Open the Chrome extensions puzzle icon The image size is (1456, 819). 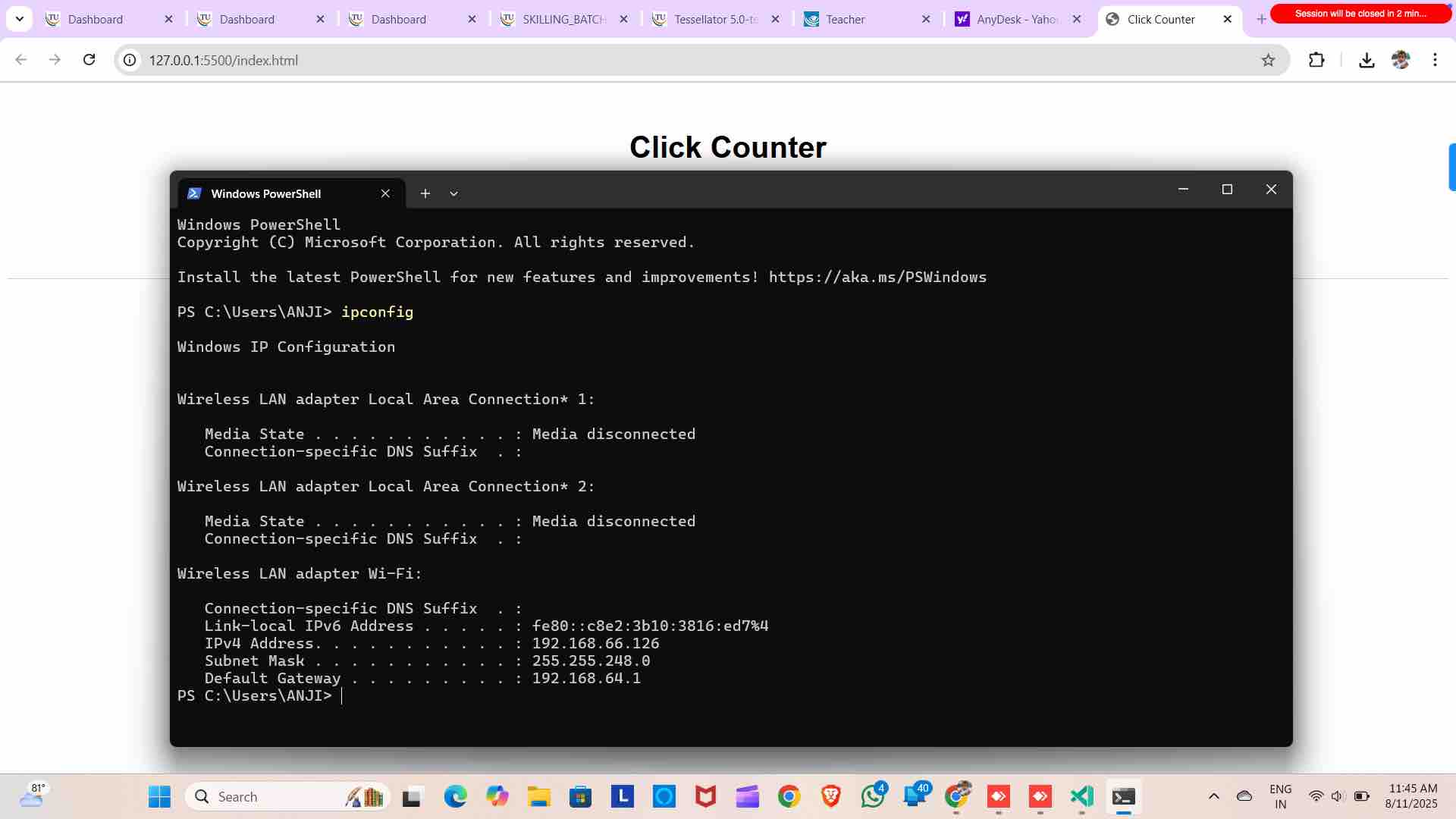pyautogui.click(x=1316, y=60)
